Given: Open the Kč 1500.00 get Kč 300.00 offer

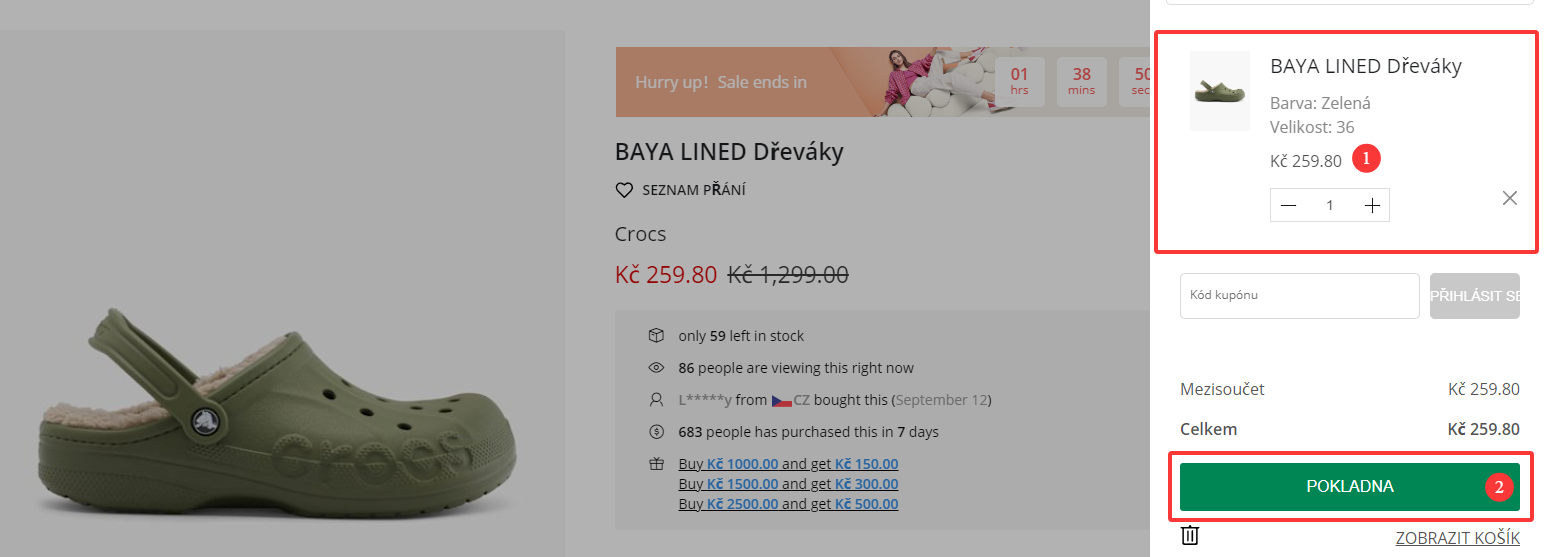Looking at the screenshot, I should pos(788,484).
